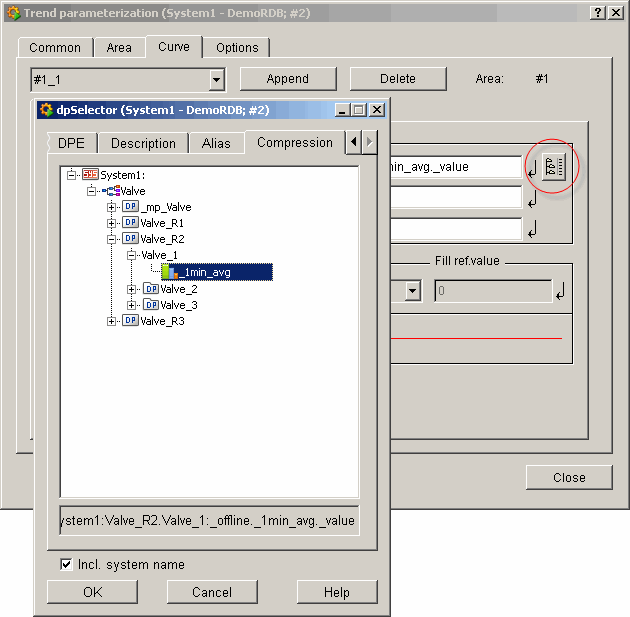Click the third empty DPE field
The image size is (630, 617).
tap(456, 229)
